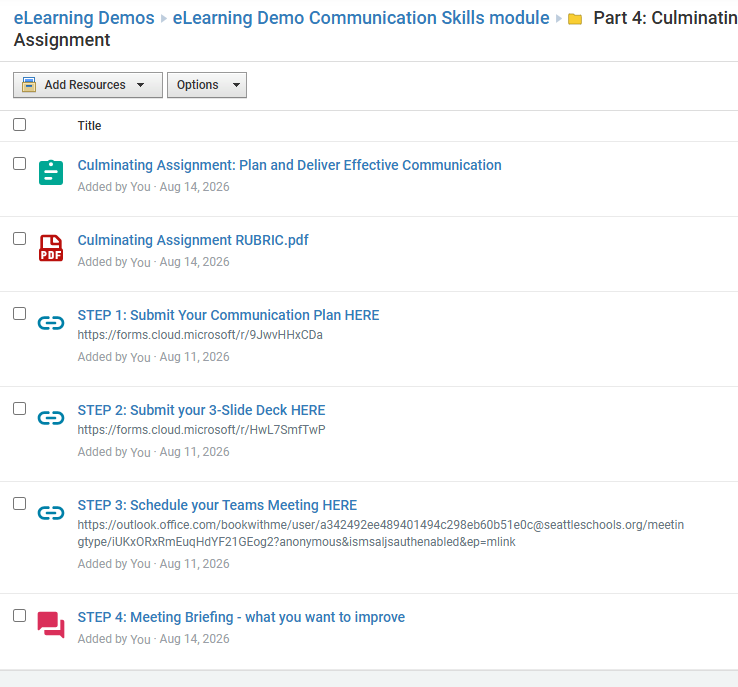The width and height of the screenshot is (738, 687).
Task: Open STEP 3: Schedule your Teams Meeting HERE
Action: click(x=217, y=505)
